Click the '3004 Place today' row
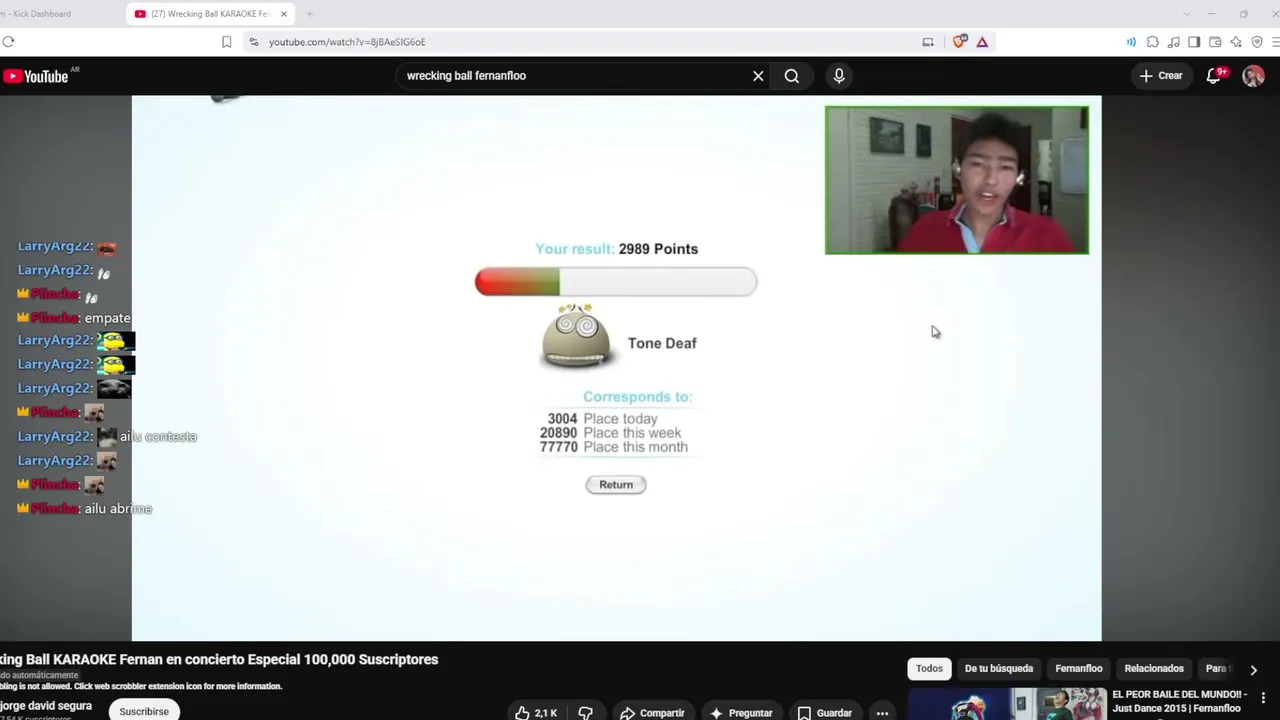The height and width of the screenshot is (720, 1280). pyautogui.click(x=603, y=419)
